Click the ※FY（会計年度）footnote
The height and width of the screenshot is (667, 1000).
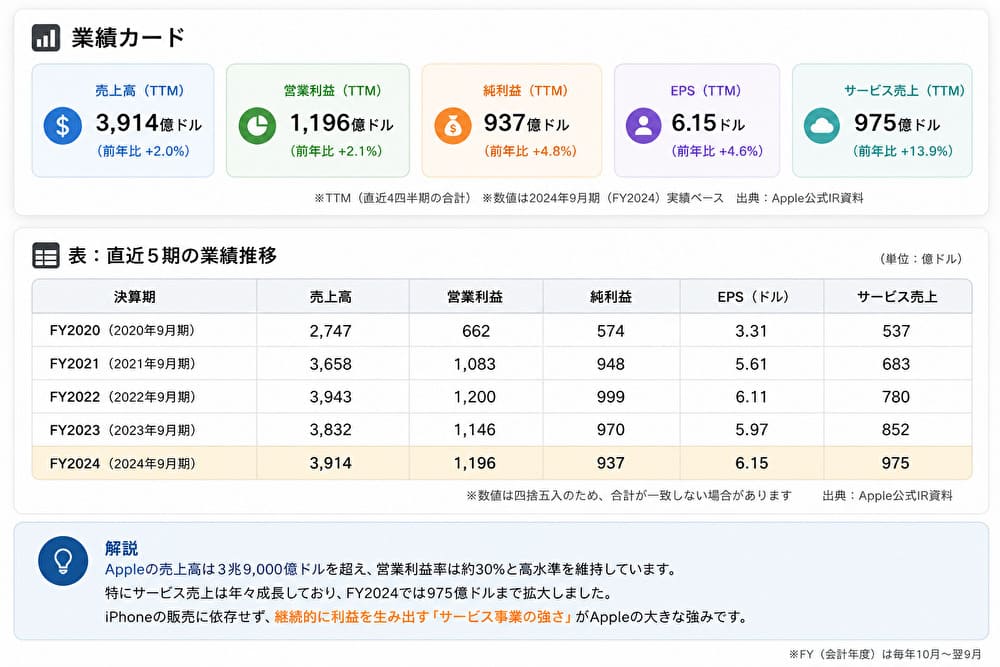(885, 654)
